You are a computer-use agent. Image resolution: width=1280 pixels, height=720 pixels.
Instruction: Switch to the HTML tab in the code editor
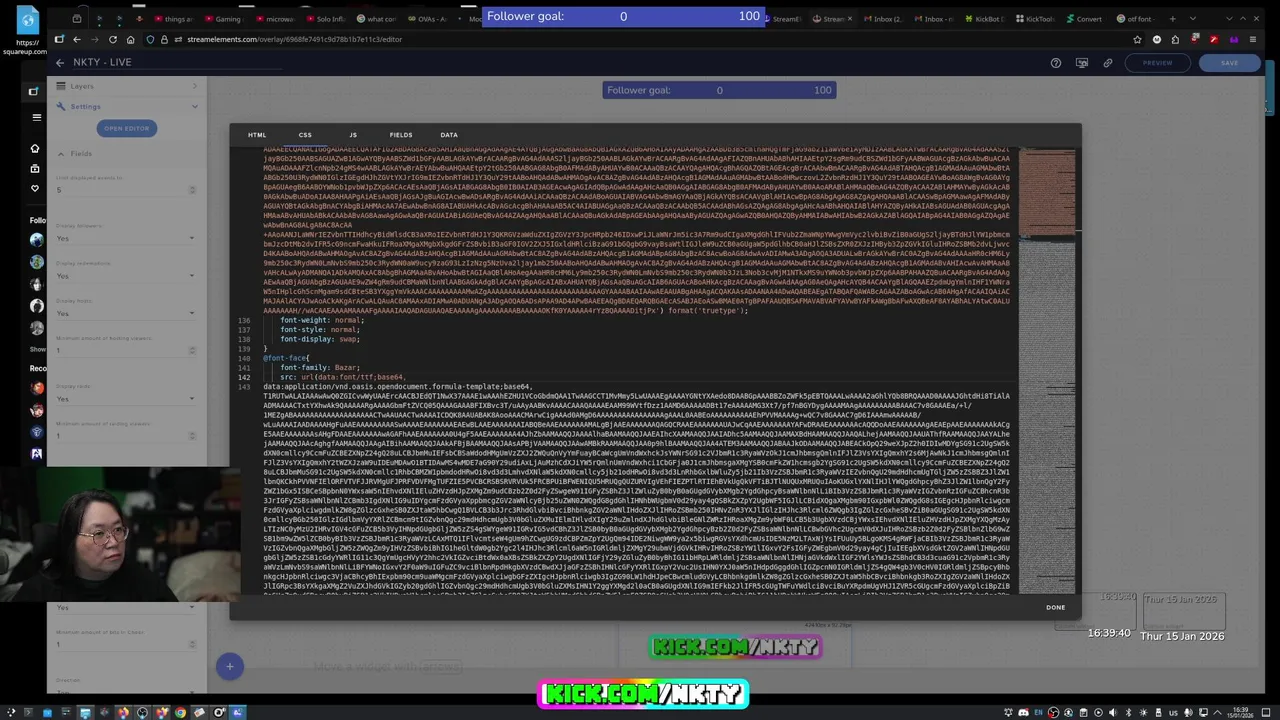click(x=257, y=135)
